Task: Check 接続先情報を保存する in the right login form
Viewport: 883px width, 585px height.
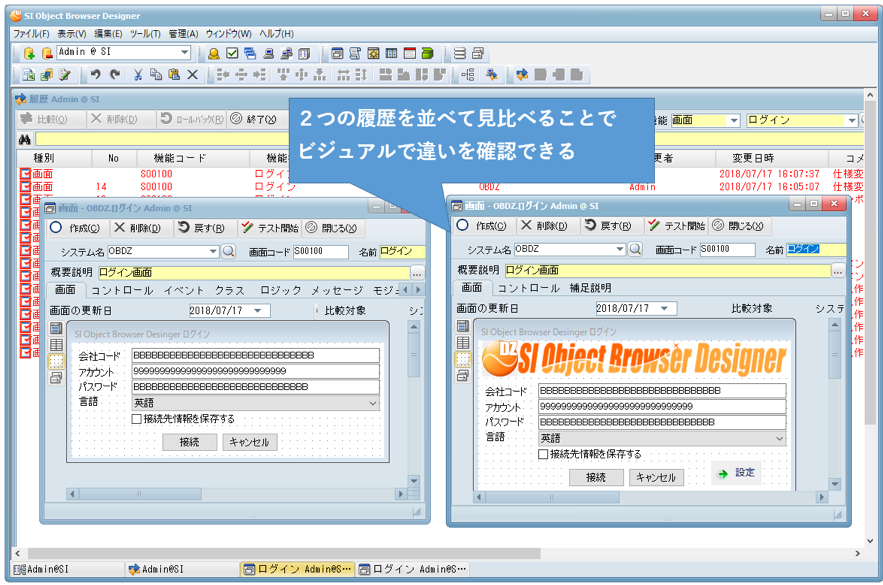Action: click(543, 454)
